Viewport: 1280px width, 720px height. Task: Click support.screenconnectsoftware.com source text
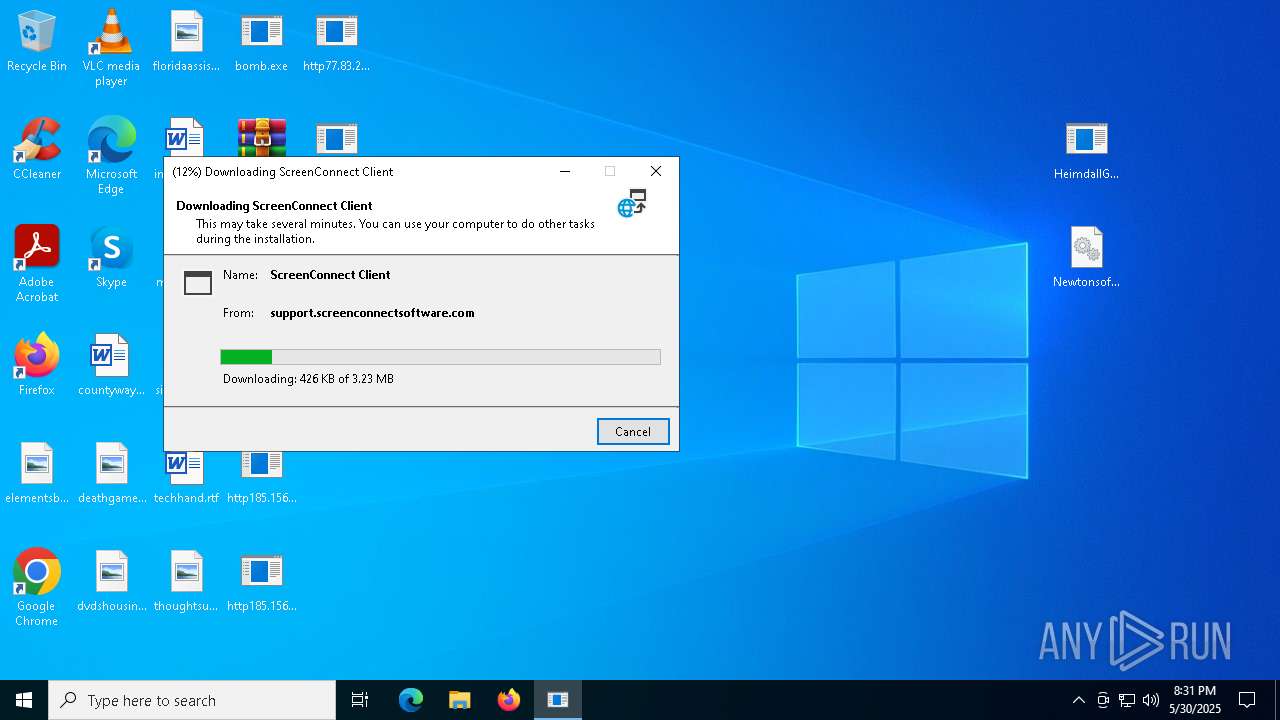coord(372,313)
